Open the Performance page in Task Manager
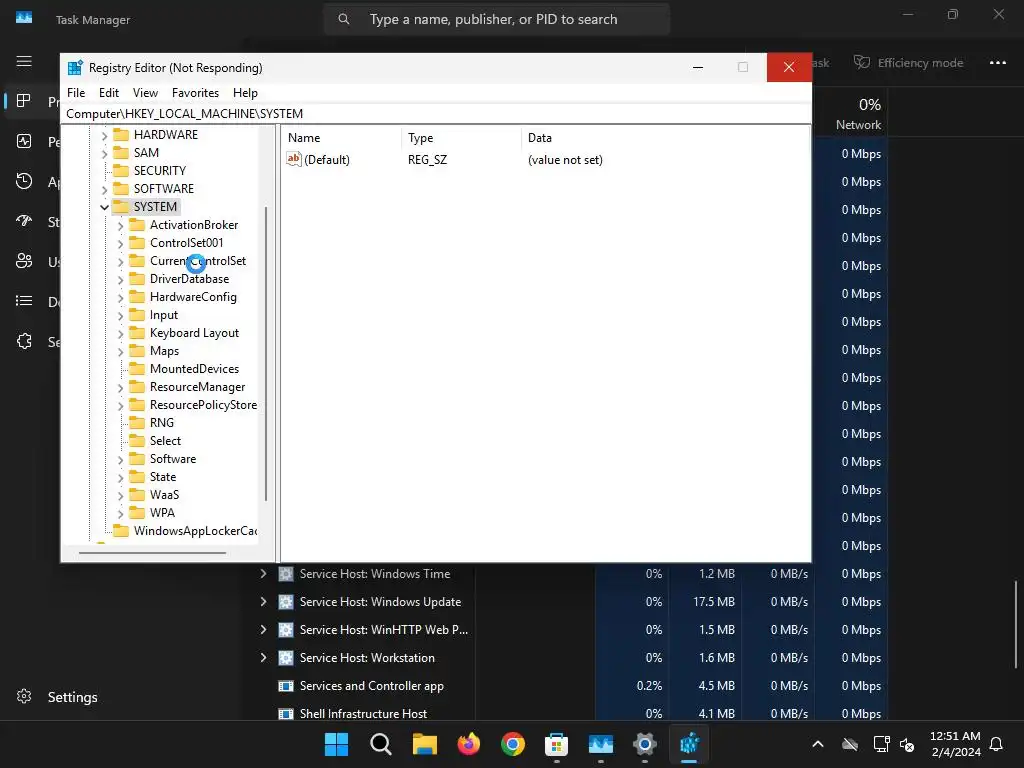Viewport: 1024px width, 768px height. pos(24,141)
